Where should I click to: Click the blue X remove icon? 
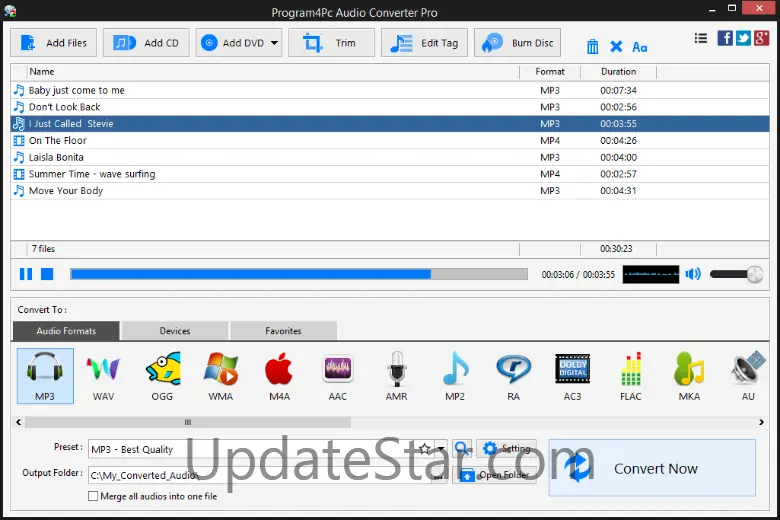(x=616, y=47)
